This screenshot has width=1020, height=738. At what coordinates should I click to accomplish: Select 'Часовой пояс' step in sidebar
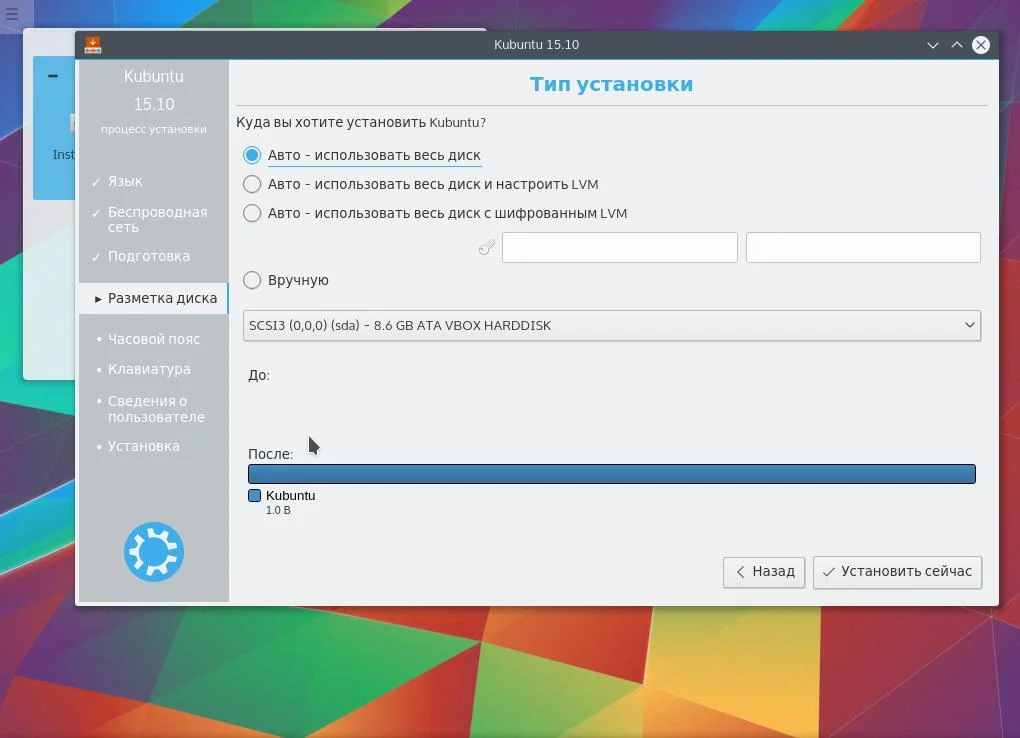tap(154, 339)
